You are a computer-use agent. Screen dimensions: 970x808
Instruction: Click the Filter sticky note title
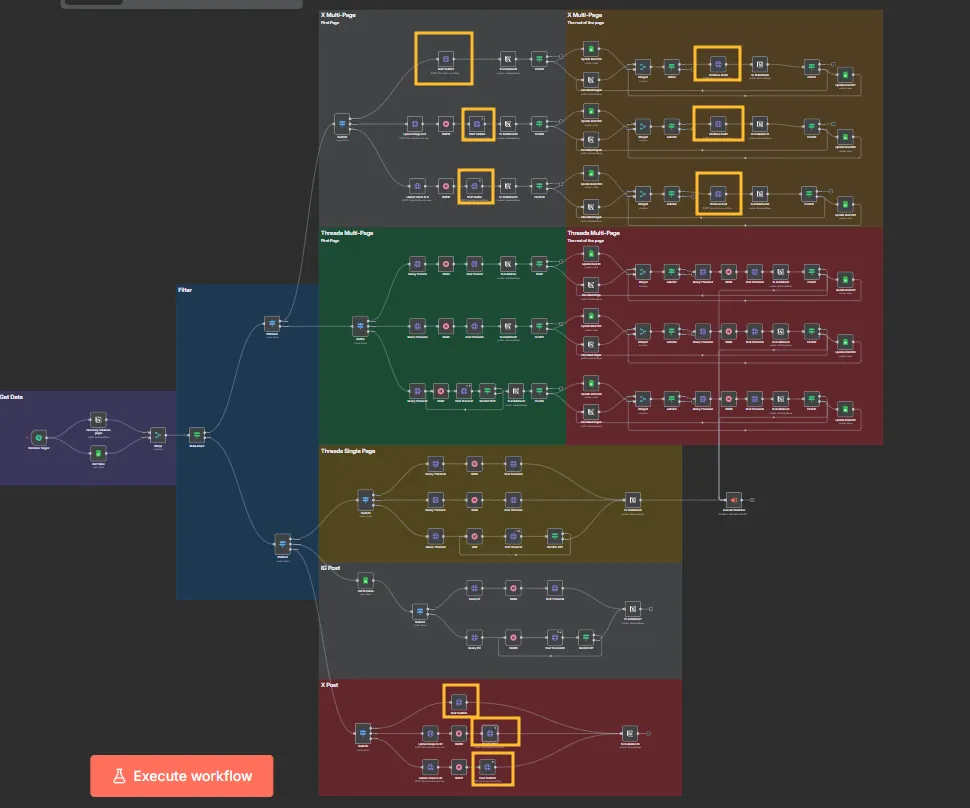coord(185,290)
